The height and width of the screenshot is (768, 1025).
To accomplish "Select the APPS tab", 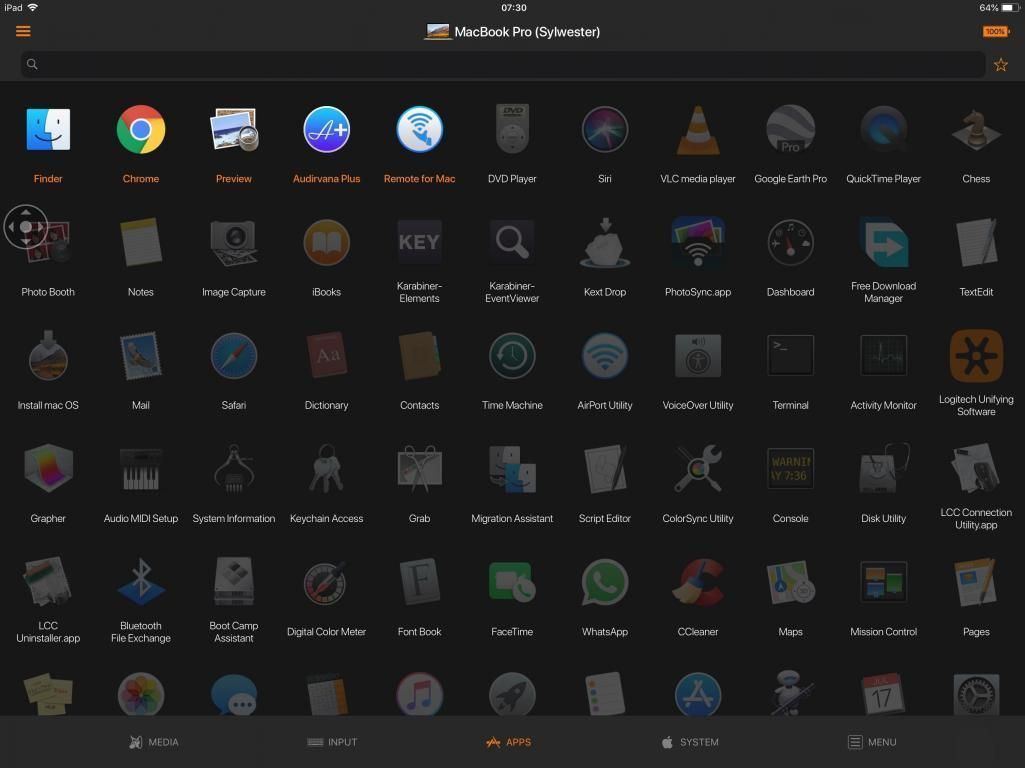I will pos(509,742).
